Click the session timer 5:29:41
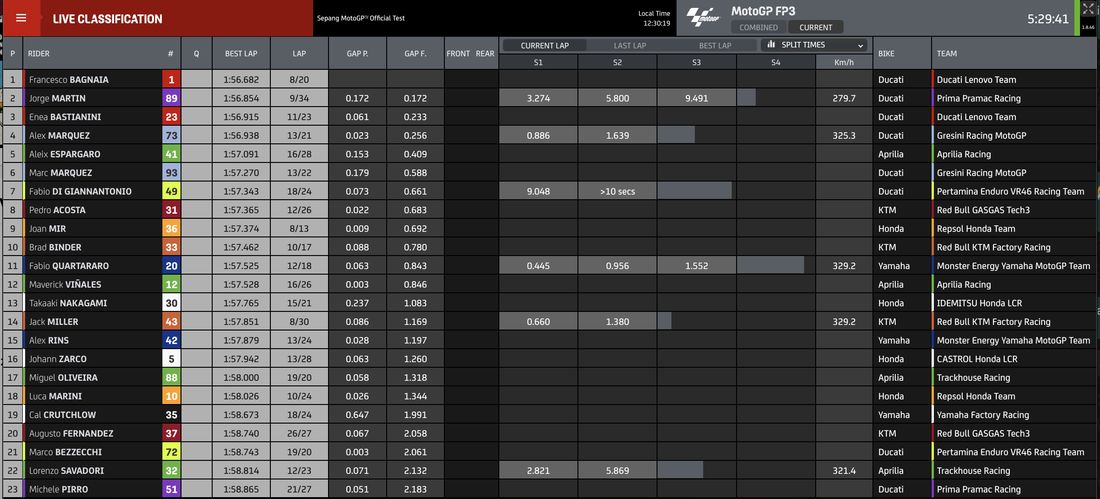 click(1048, 19)
